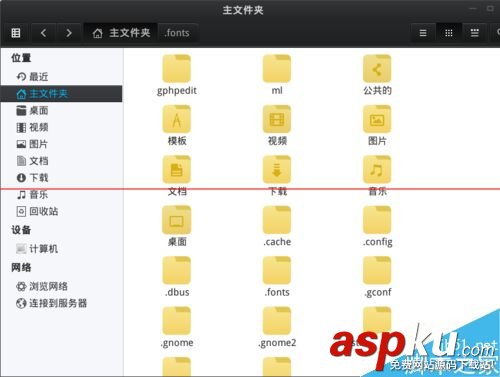The image size is (500, 377).
Task: Select the 下载 downloads folder icon
Action: (277, 170)
